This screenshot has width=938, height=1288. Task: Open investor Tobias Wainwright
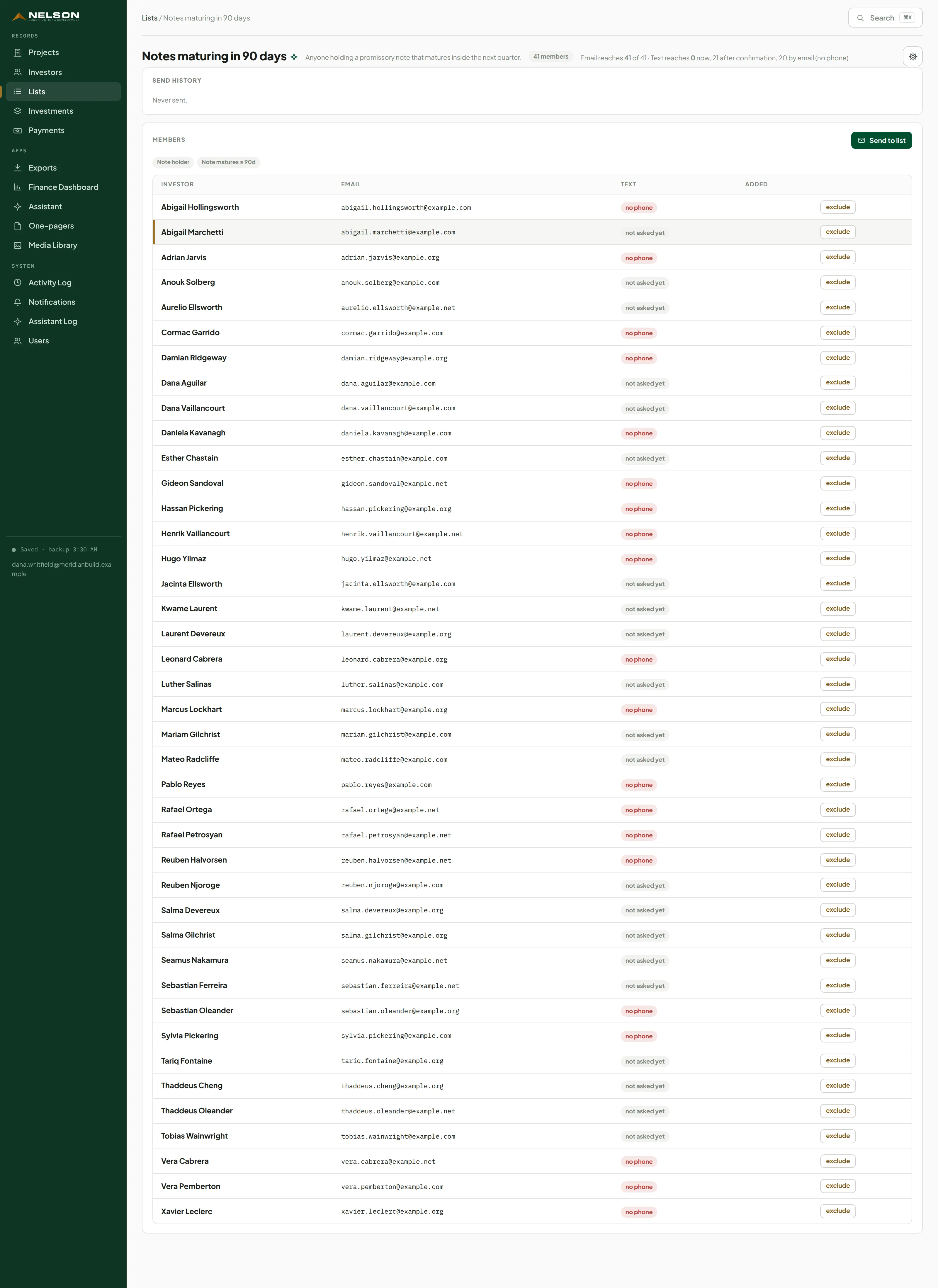click(194, 1136)
